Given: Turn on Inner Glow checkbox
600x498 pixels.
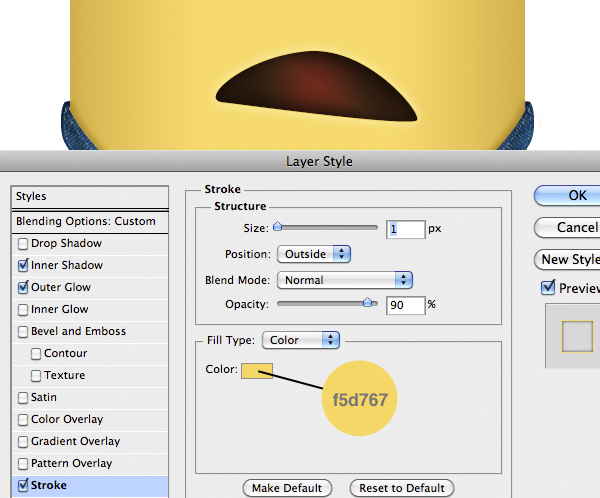Looking at the screenshot, I should 22,310.
